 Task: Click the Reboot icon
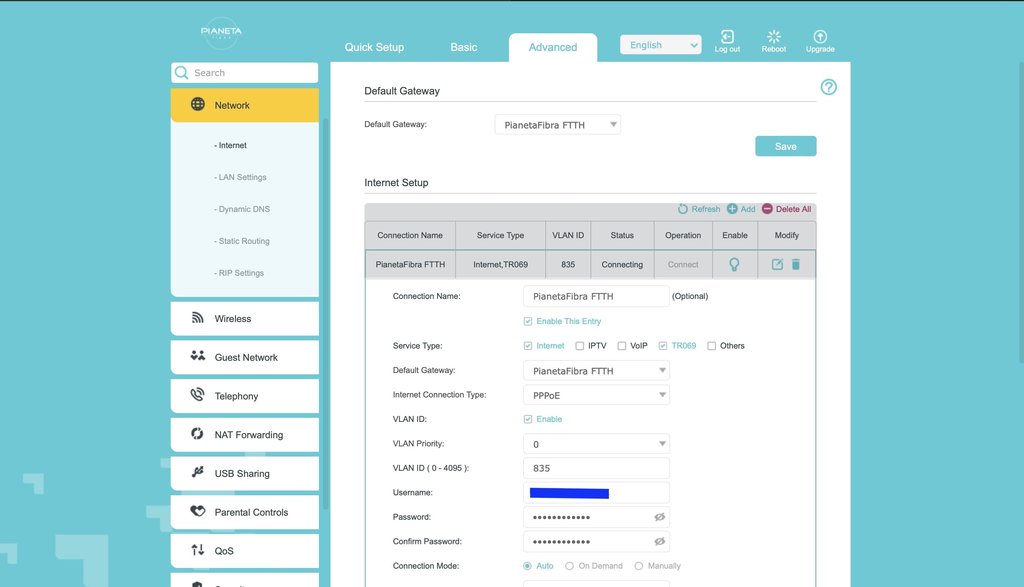pos(774,37)
